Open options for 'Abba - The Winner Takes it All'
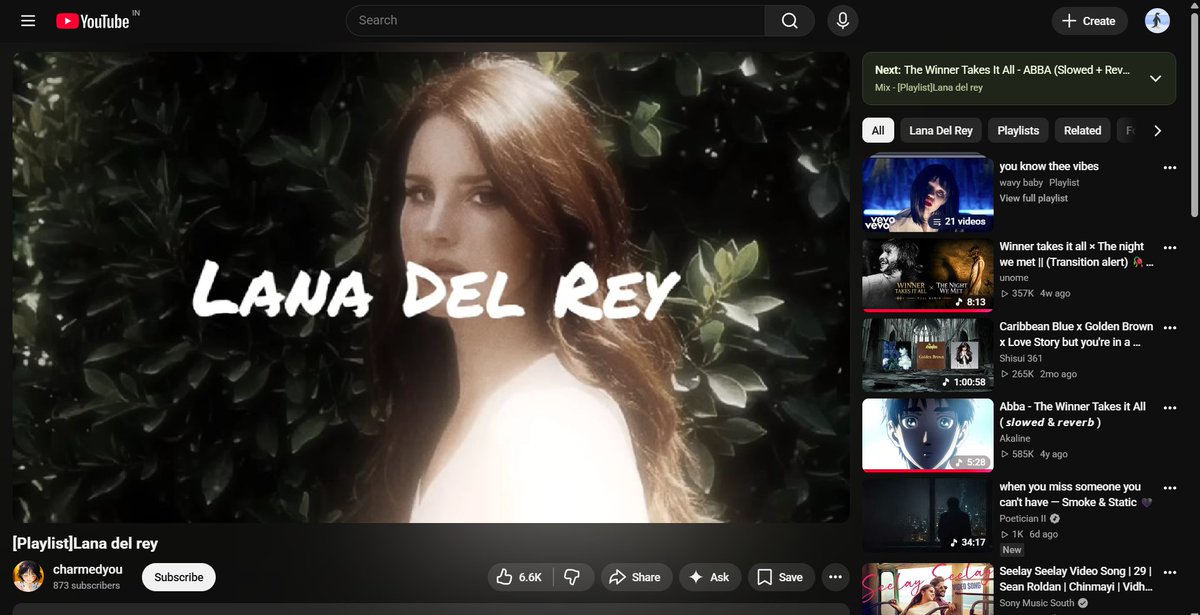 click(1170, 408)
